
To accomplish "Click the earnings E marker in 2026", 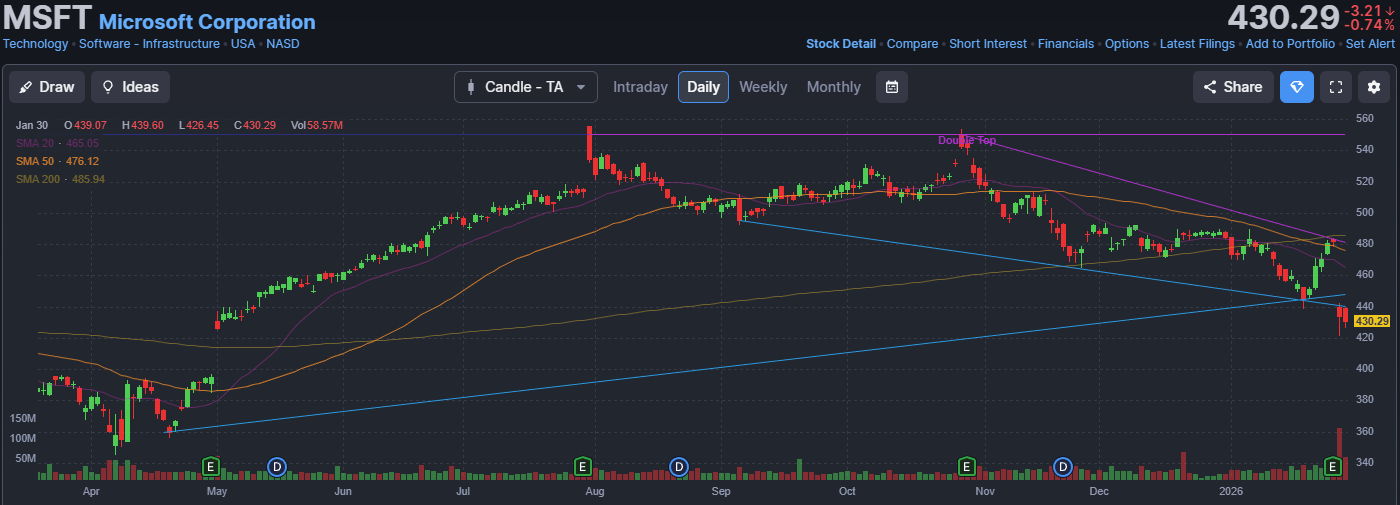I will (x=1332, y=466).
